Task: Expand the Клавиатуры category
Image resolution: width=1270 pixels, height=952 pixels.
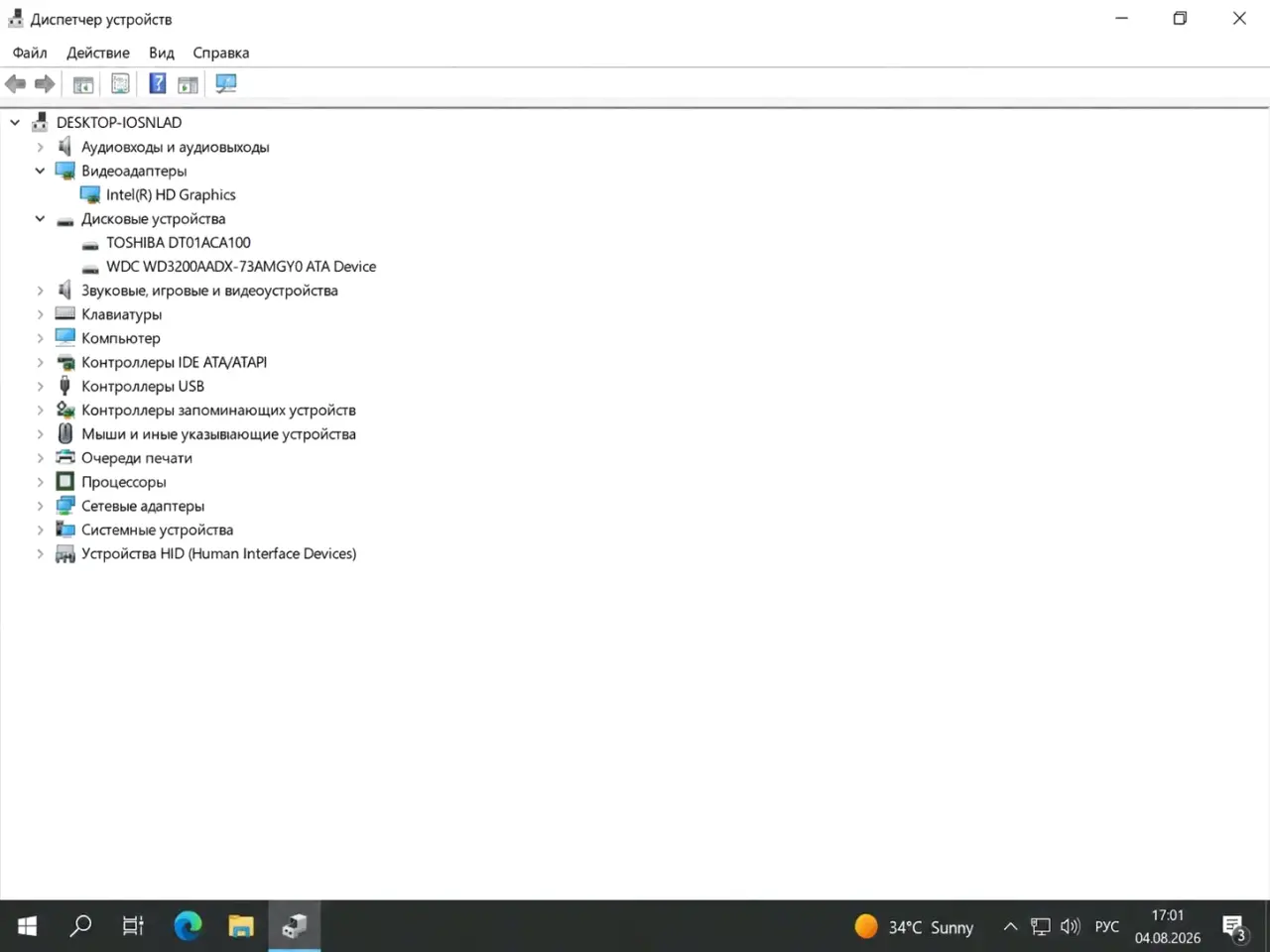Action: point(40,314)
